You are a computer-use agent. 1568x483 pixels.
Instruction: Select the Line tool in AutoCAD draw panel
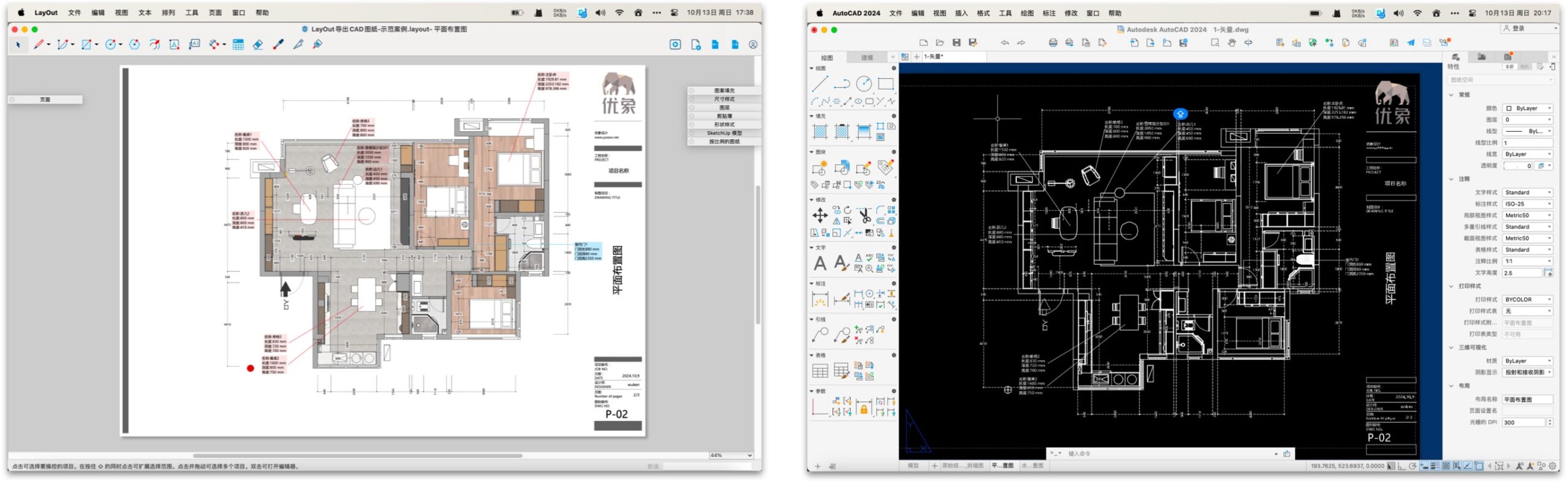(820, 84)
